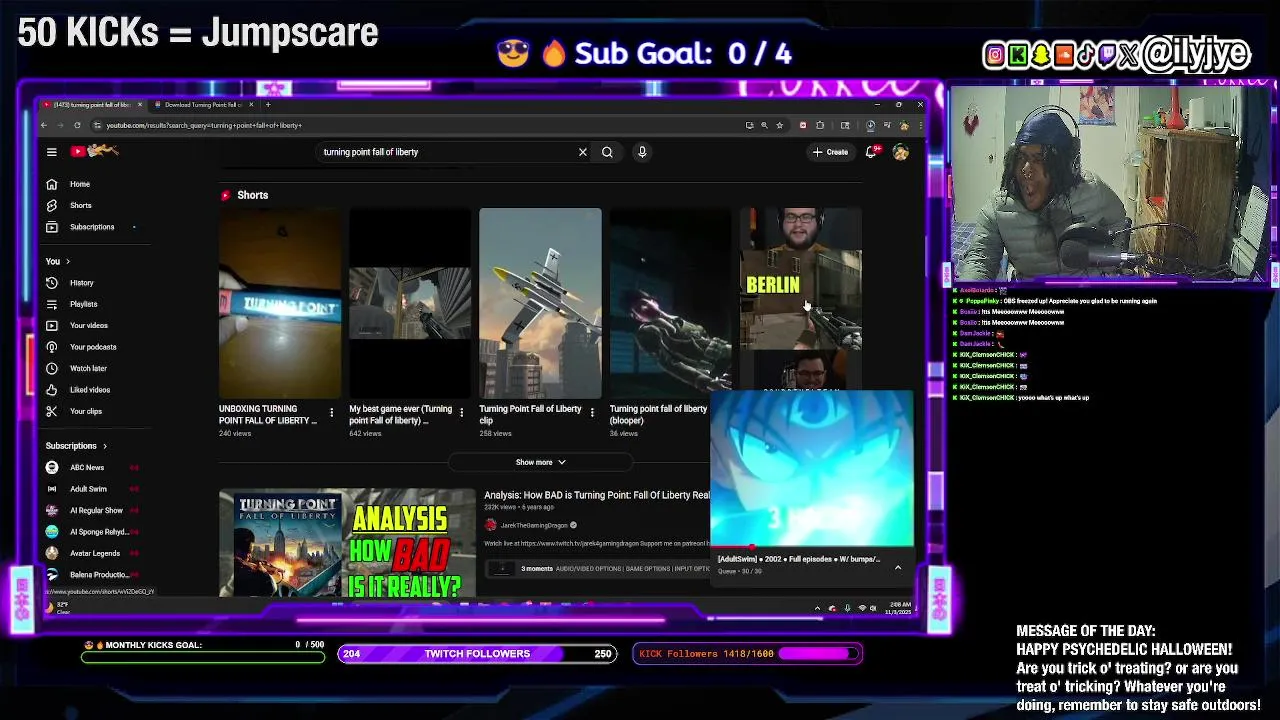Open AI Sponge Rehydrated subscription row
The image size is (1280, 720).
[91, 532]
